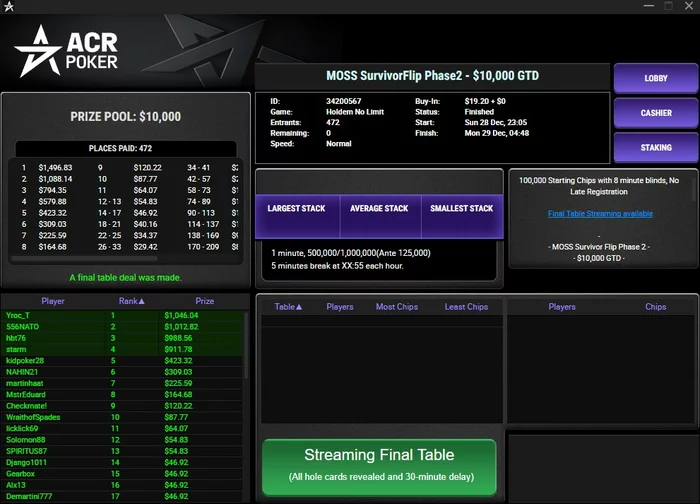Select player hbt76 row
Image resolution: width=700 pixels, height=504 pixels.
122,338
